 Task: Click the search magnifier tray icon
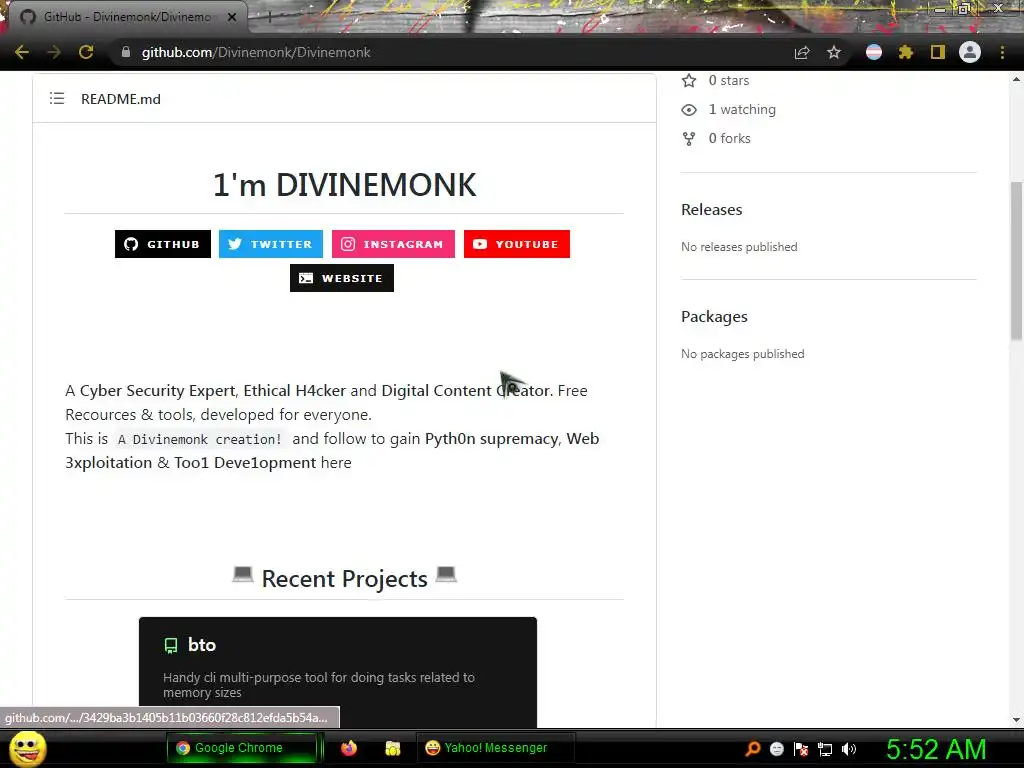753,749
